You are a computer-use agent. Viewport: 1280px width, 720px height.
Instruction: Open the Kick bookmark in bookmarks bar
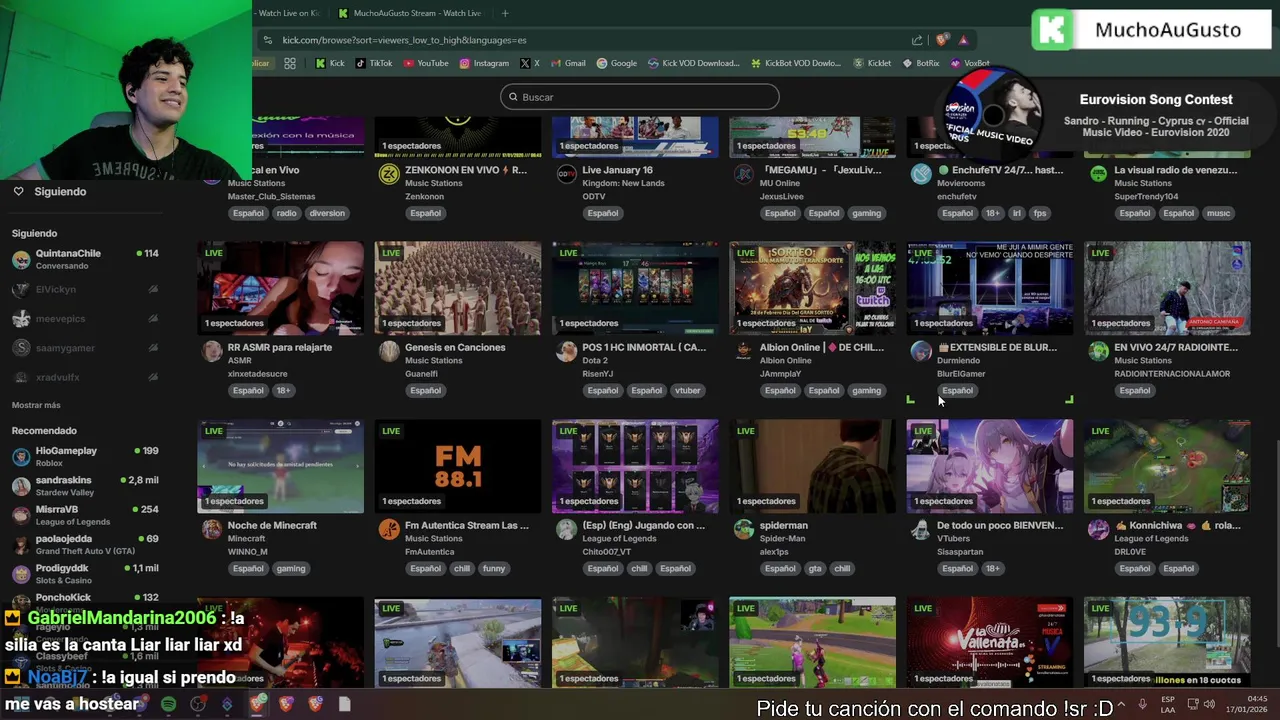click(x=330, y=63)
